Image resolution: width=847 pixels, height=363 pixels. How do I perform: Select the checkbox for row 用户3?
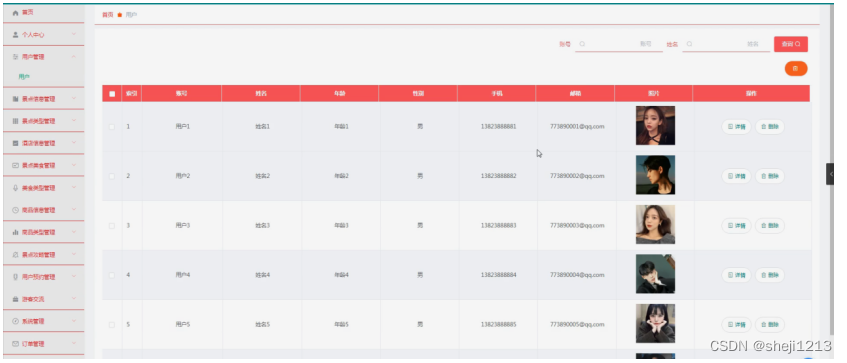[112, 226]
